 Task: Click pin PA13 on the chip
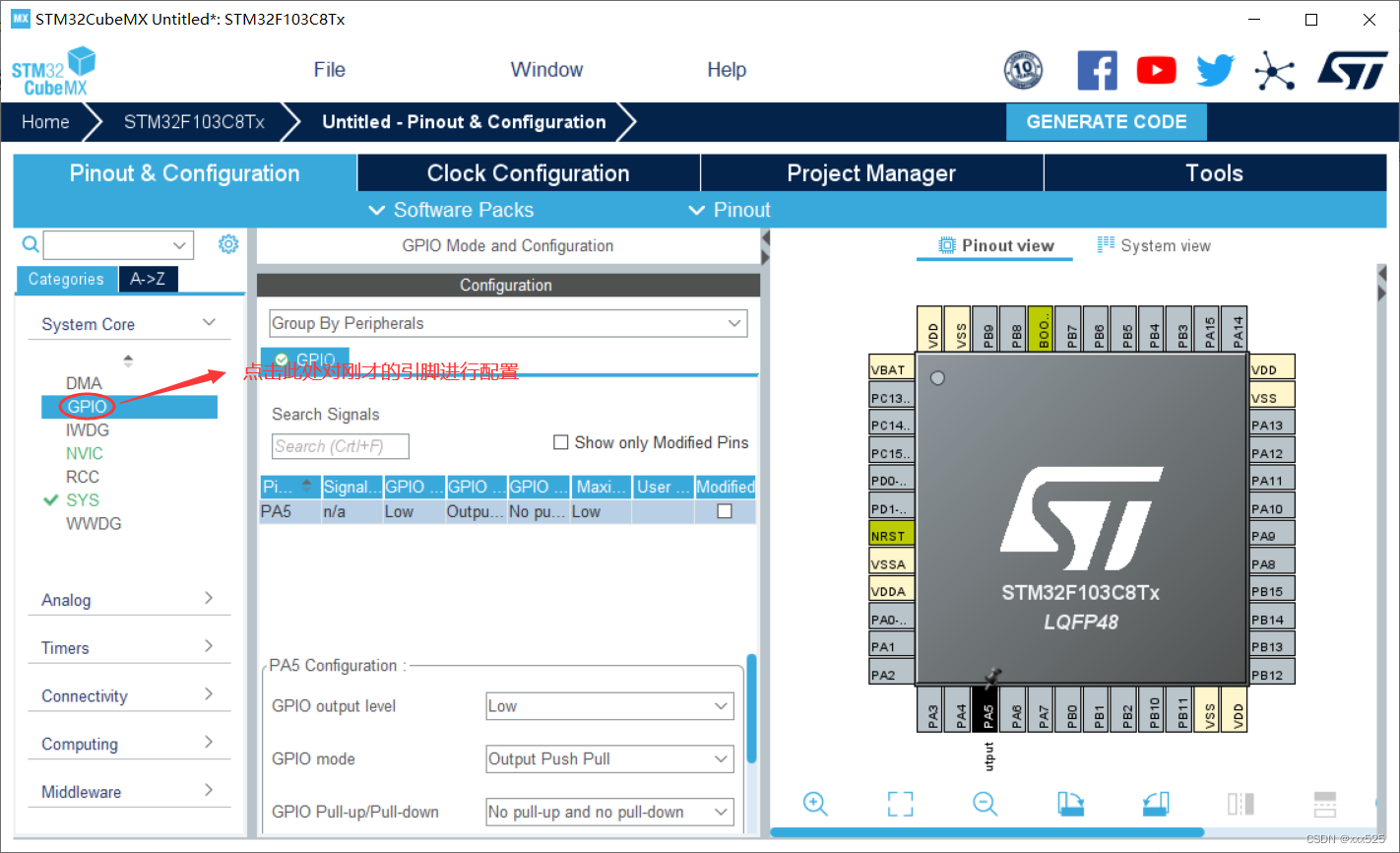click(x=1271, y=425)
